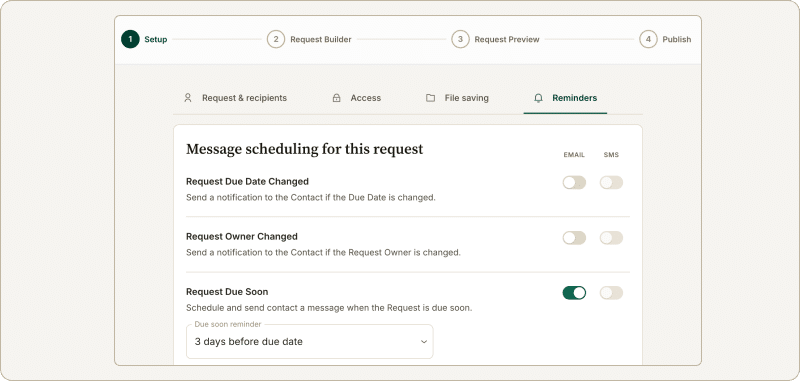Enable Email for Request Owner Changed
The width and height of the screenshot is (800, 381).
pos(574,238)
